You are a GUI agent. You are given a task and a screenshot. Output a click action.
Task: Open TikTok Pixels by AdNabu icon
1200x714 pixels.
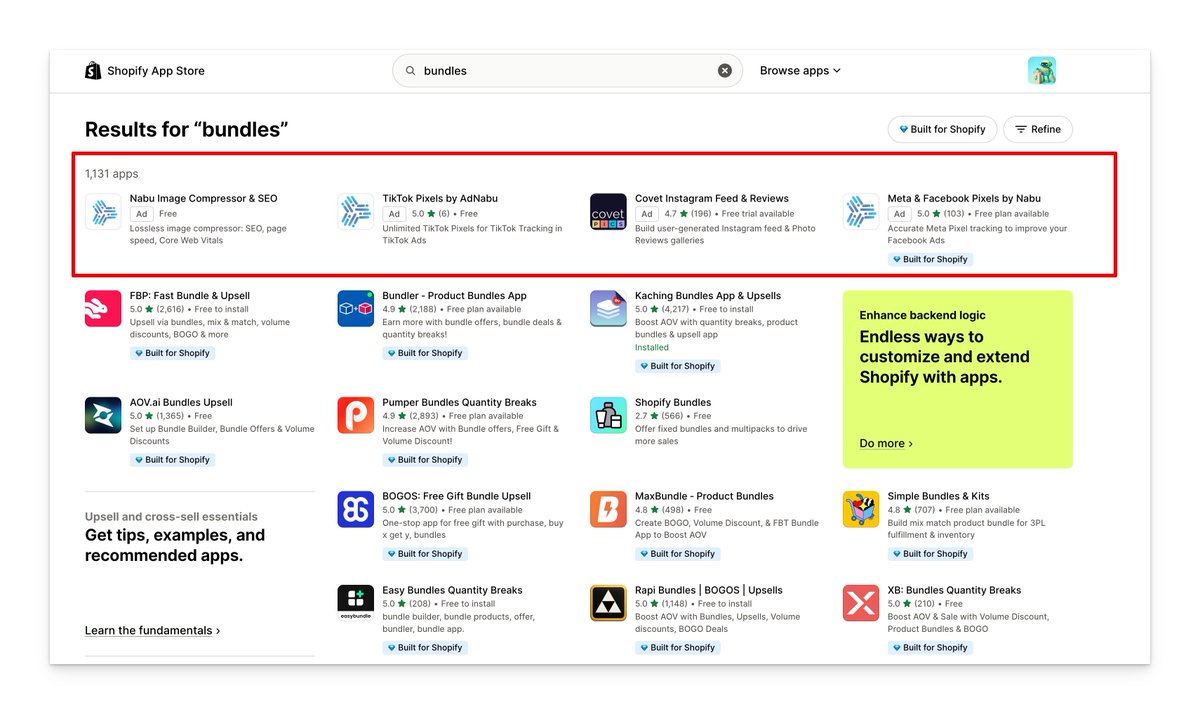click(x=356, y=212)
